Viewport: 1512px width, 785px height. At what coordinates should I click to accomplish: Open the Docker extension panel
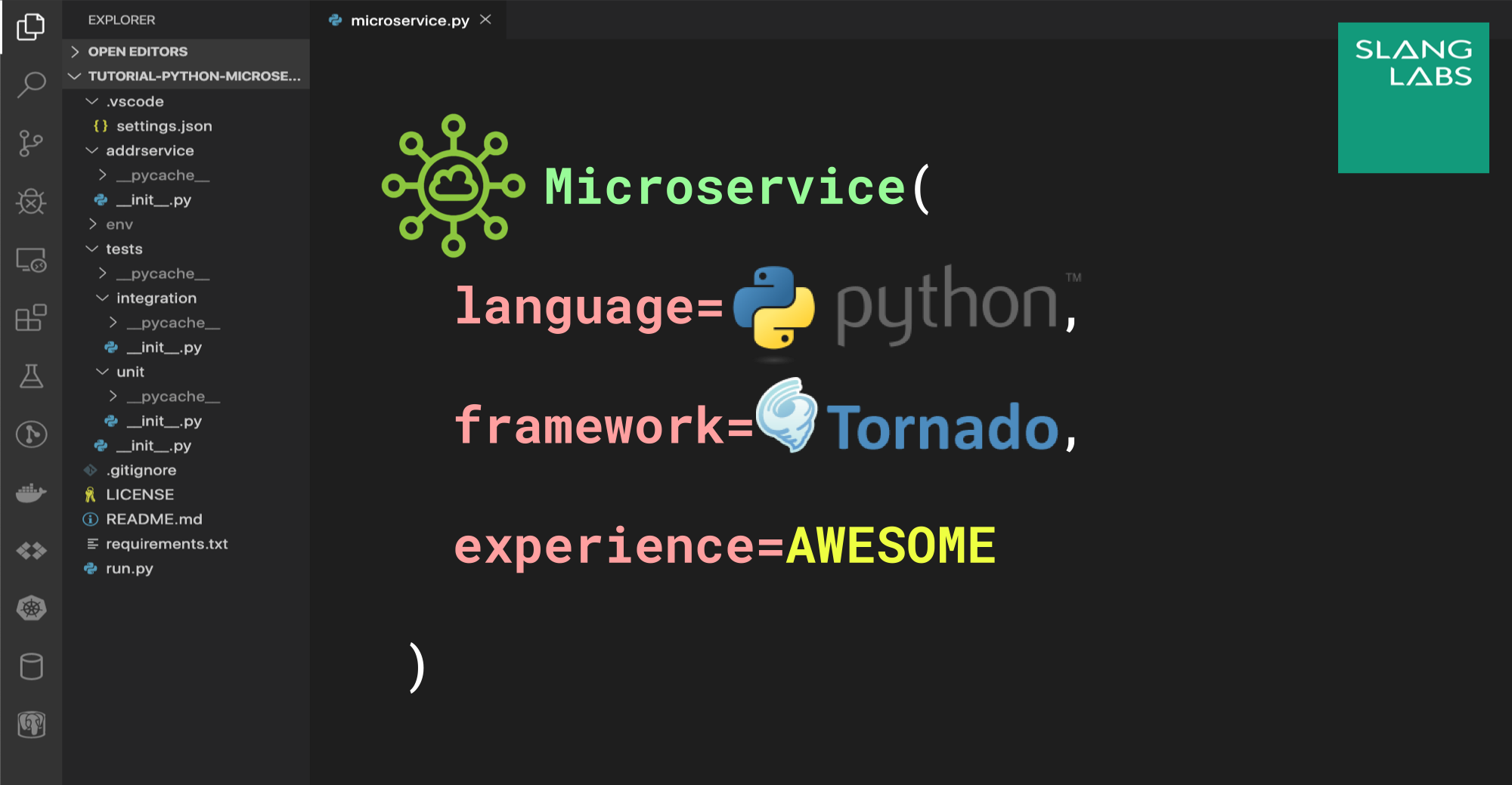(31, 493)
